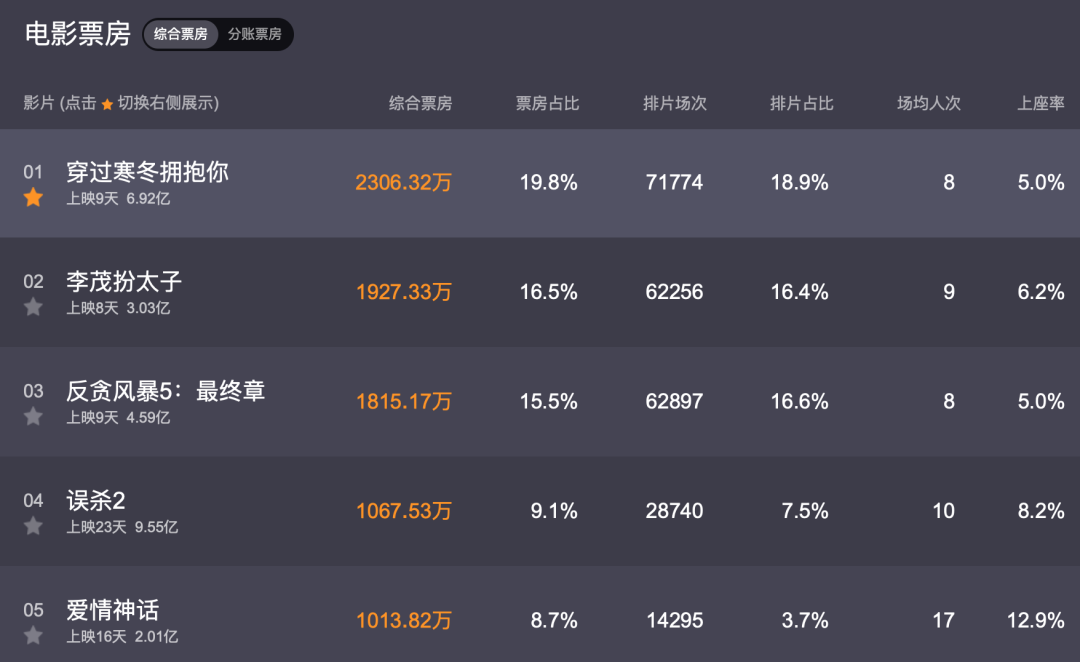Click the 电影票房 heading
1080x662 pixels.
tap(78, 34)
